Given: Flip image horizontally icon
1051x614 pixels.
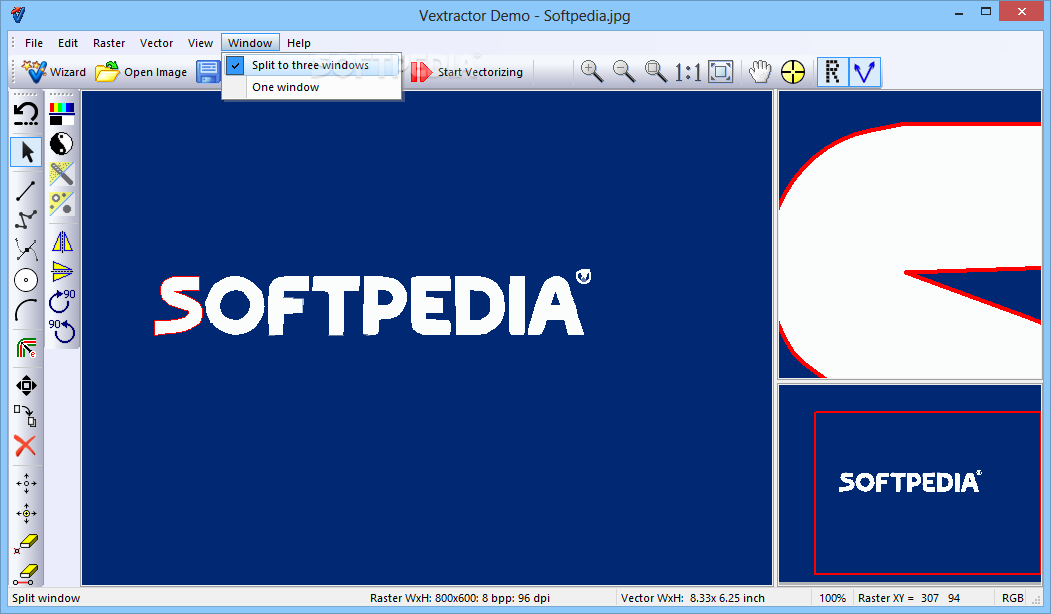Looking at the screenshot, I should (x=62, y=242).
